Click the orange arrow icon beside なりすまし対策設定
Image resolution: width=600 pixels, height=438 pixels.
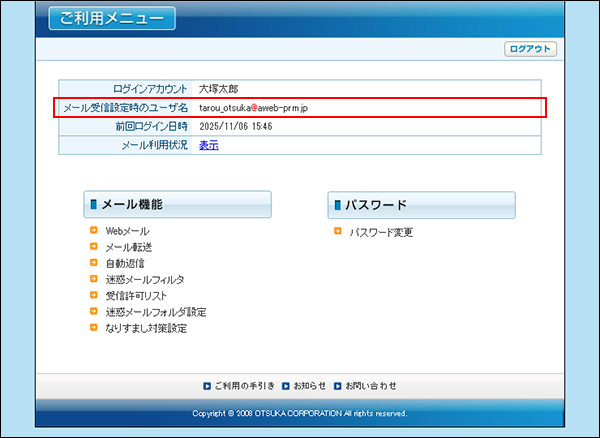point(94,327)
